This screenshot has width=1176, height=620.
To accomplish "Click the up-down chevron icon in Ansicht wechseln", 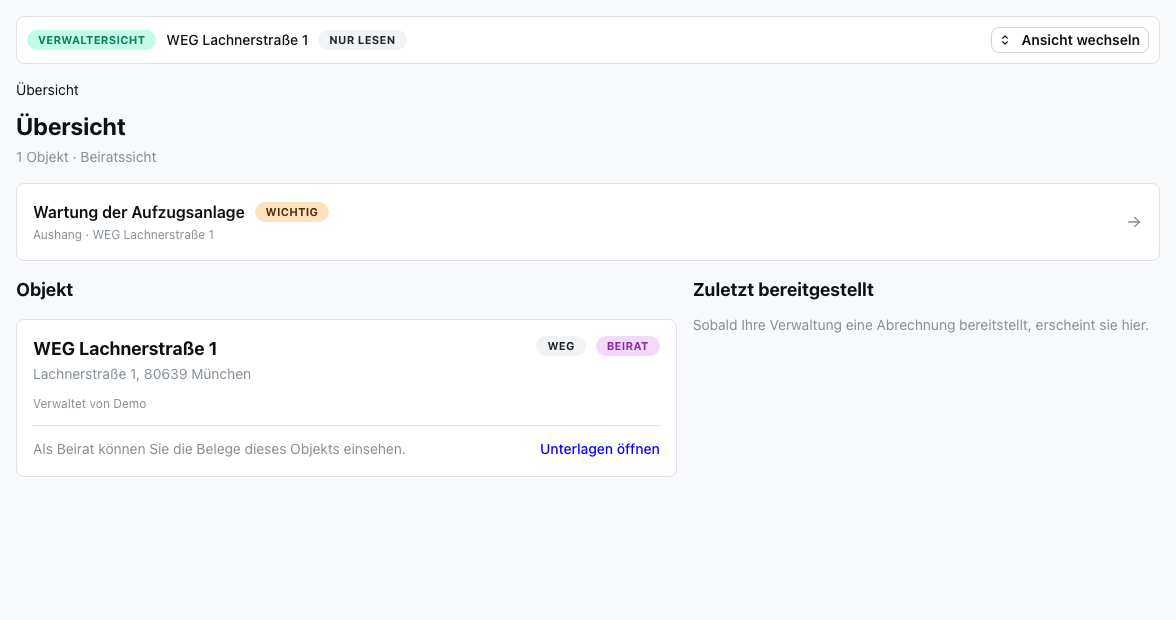I will coord(1005,40).
